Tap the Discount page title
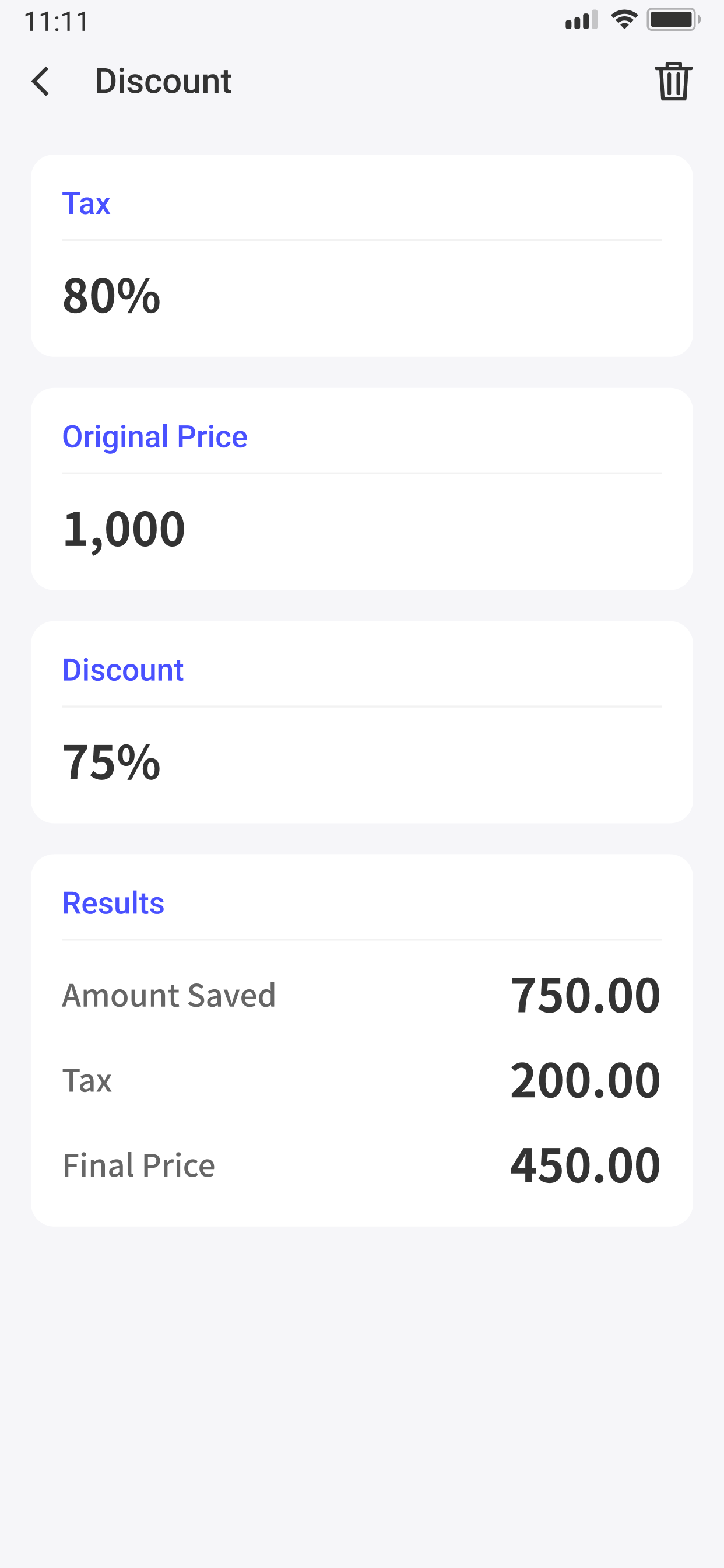 tap(163, 81)
